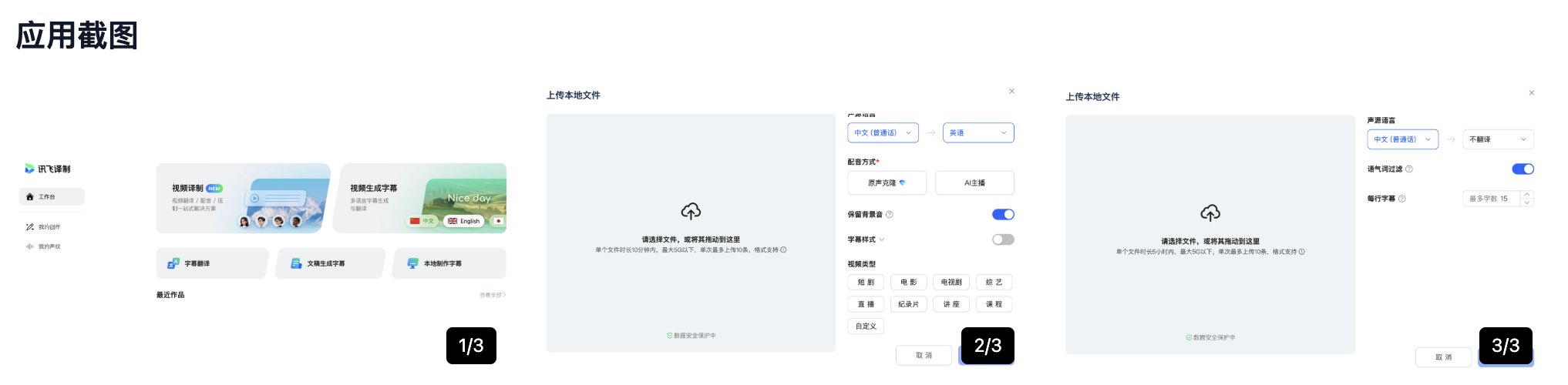Click cloud upload icon in dialog 2/3
This screenshot has height=385, width=1568.
[691, 211]
